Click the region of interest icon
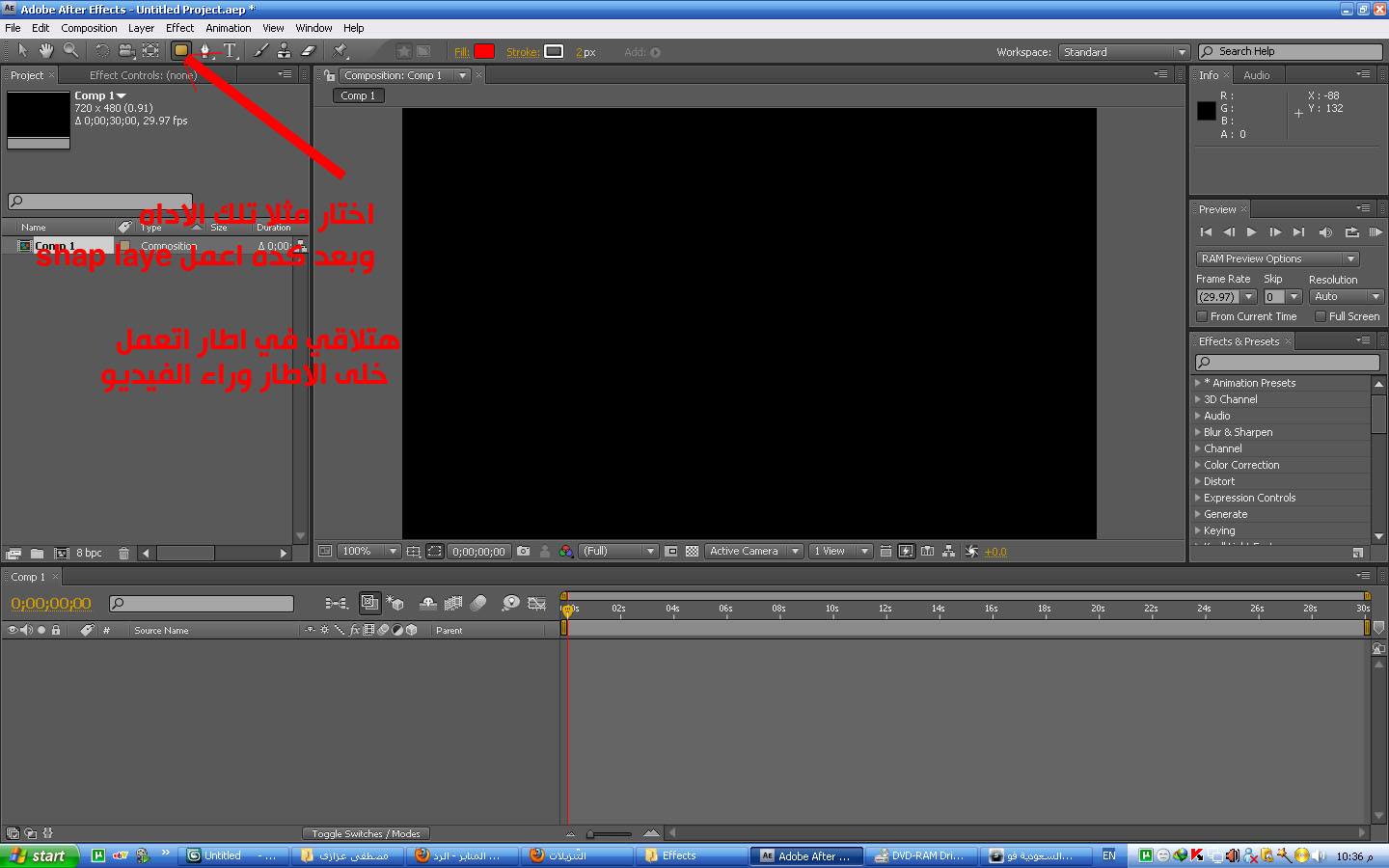The height and width of the screenshot is (868, 1389). click(x=671, y=552)
